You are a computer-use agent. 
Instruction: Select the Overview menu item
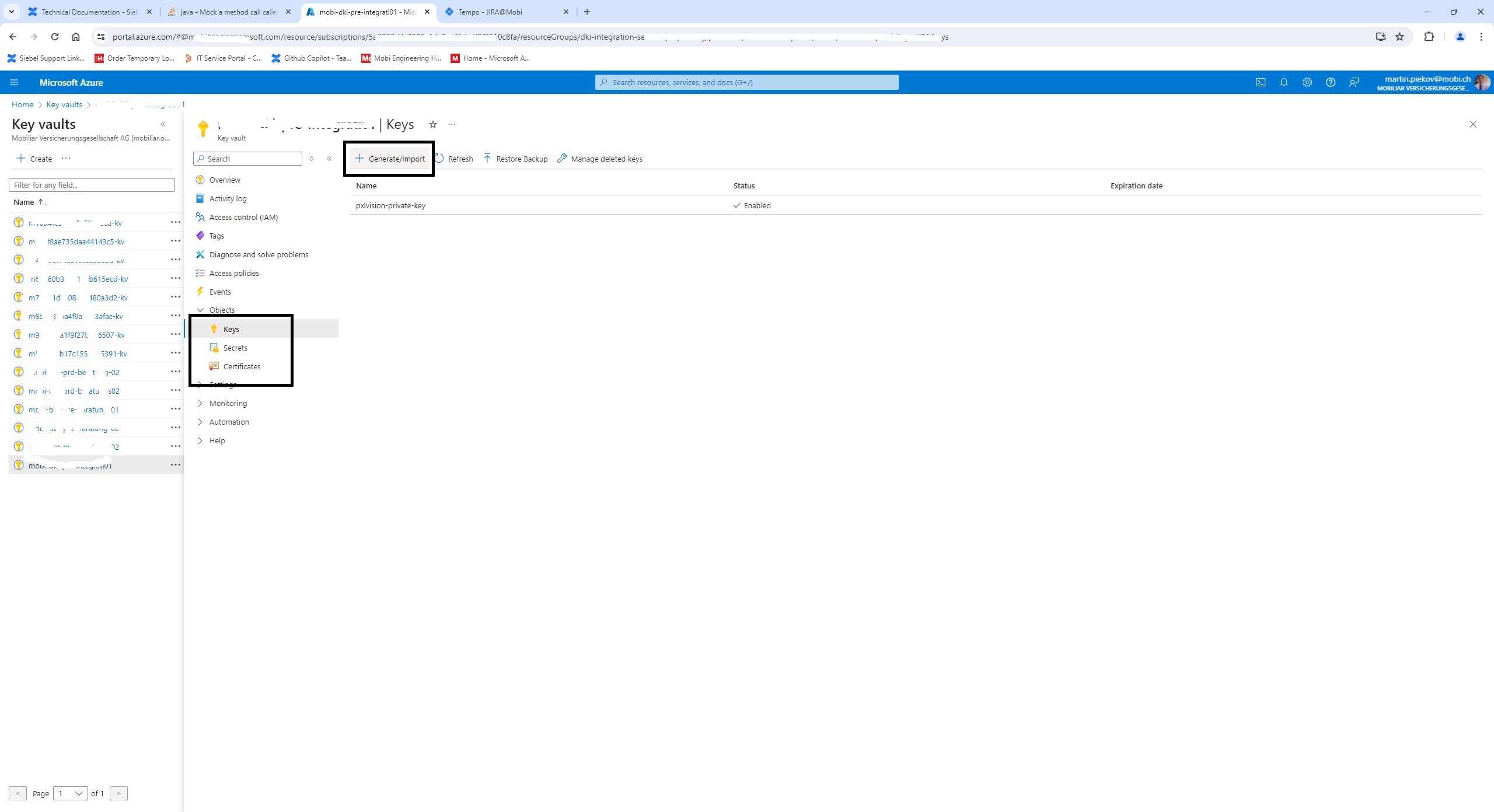point(225,179)
